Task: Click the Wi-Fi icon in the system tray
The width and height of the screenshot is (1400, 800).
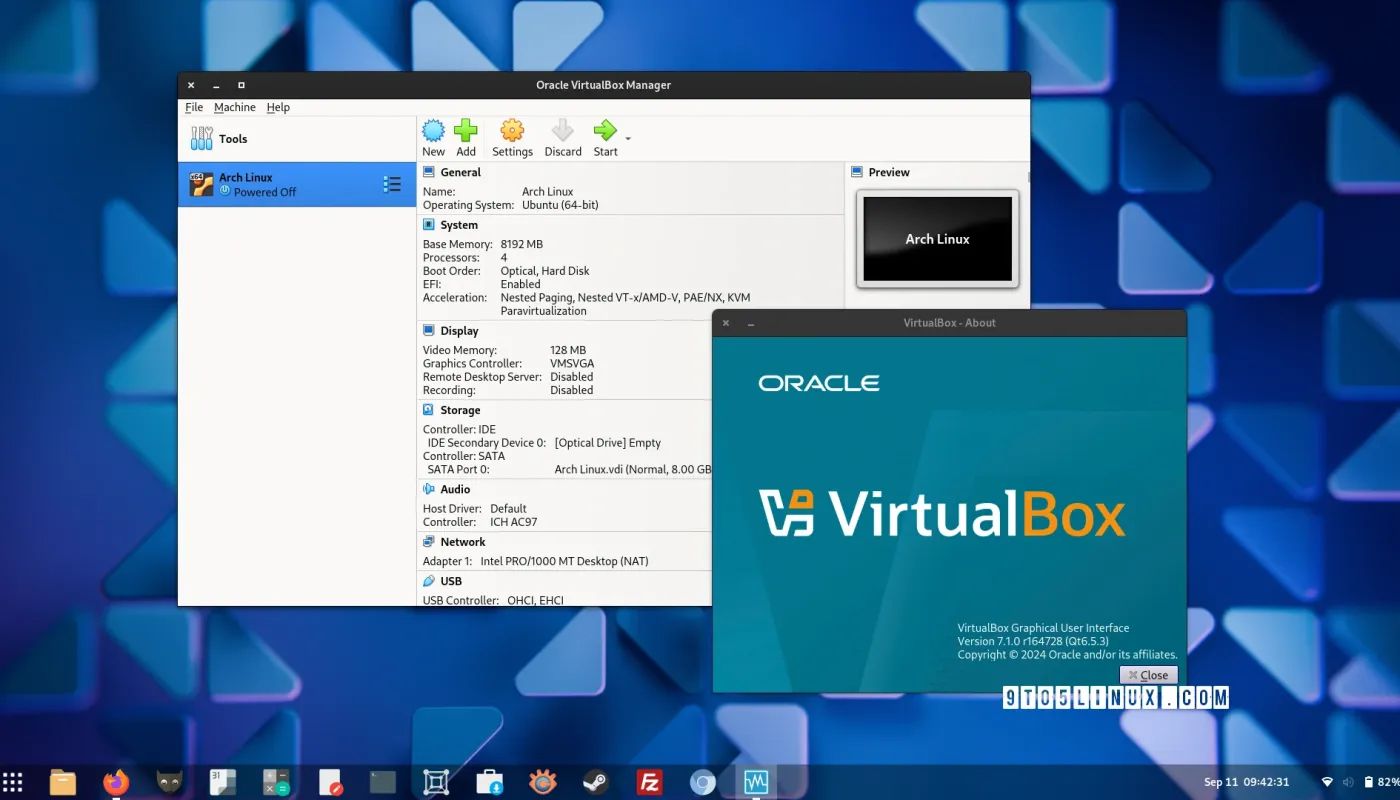Action: [1327, 782]
